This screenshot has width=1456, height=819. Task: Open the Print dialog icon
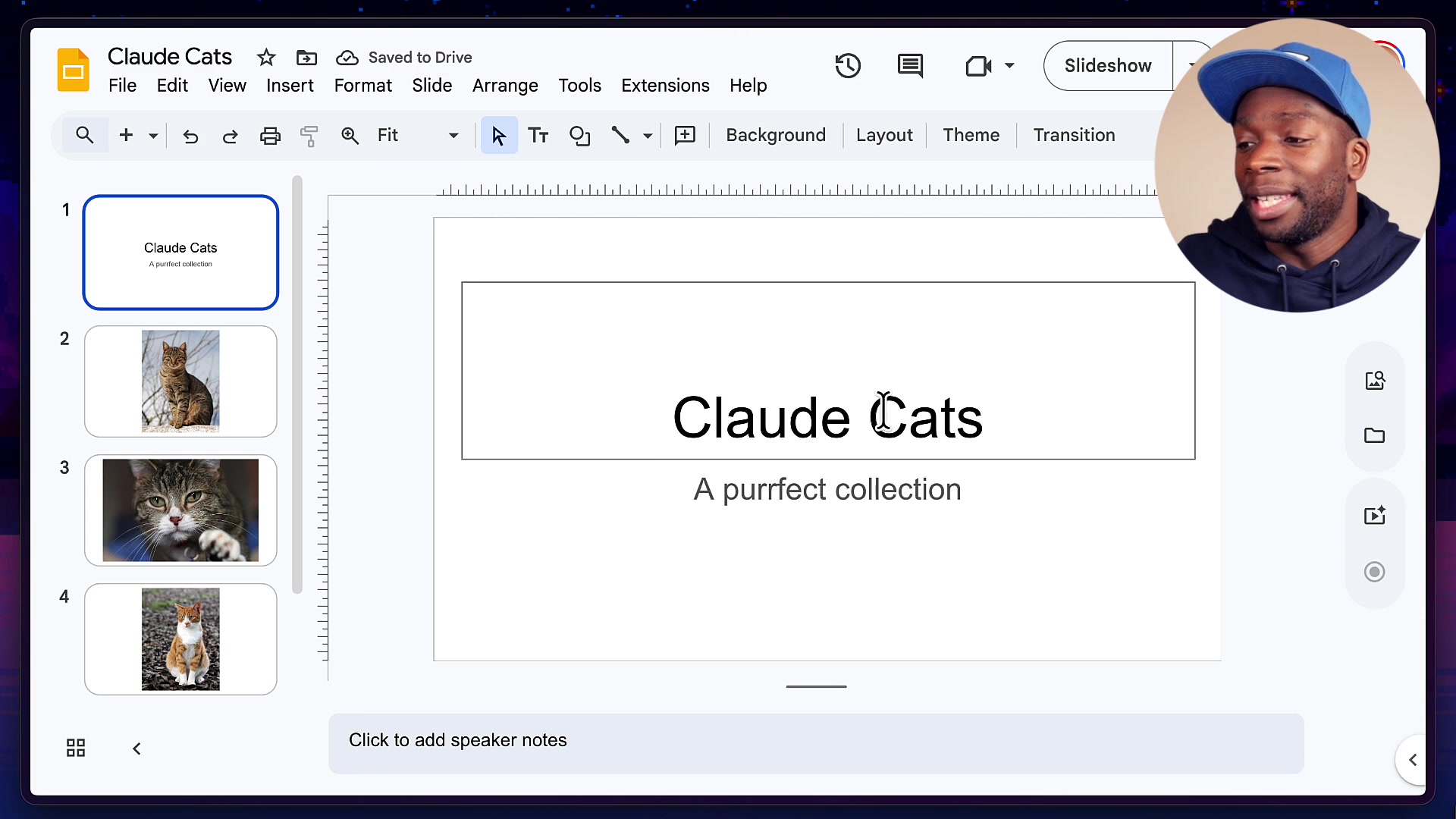[x=270, y=135]
